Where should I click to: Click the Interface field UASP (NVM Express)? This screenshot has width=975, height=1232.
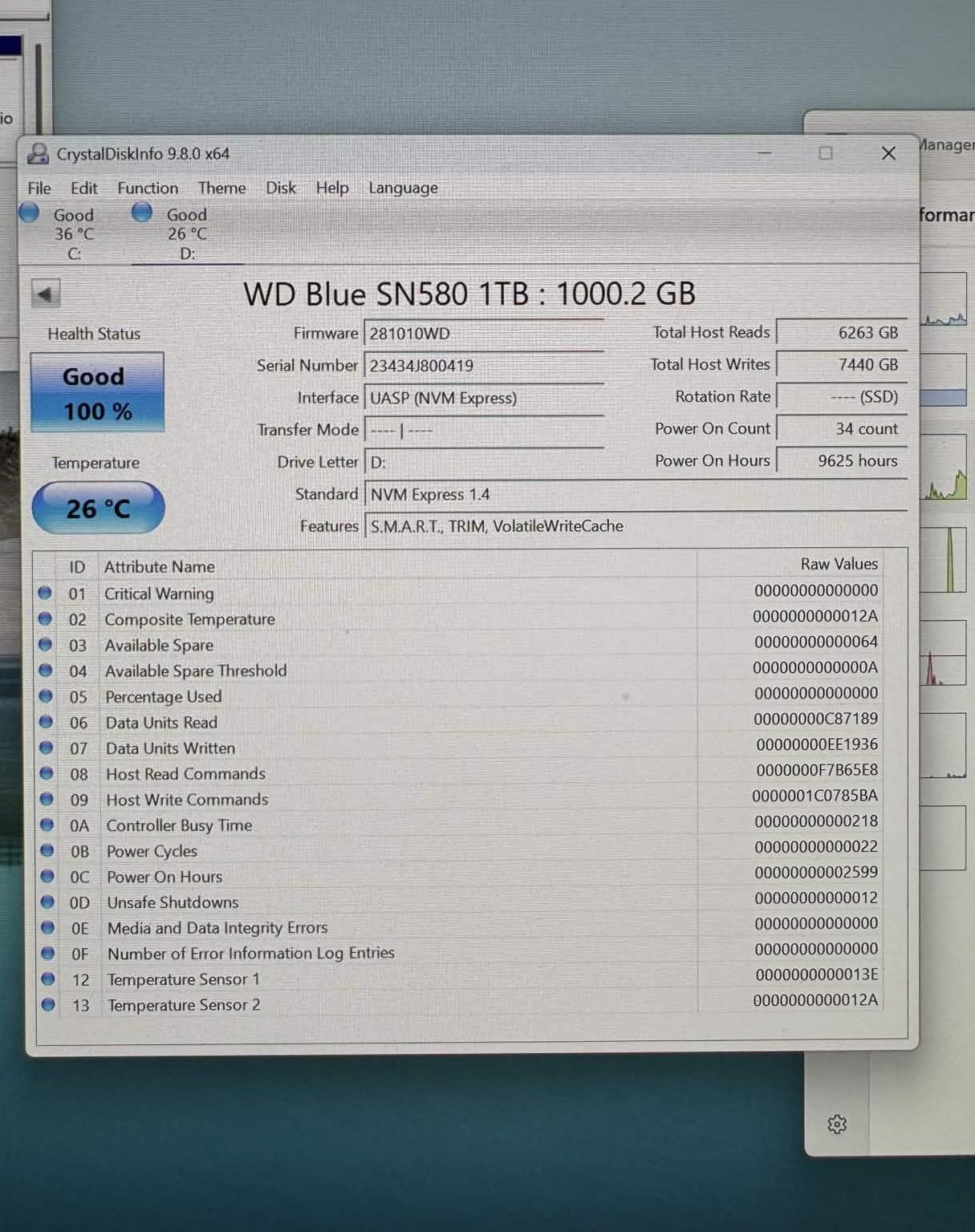[x=484, y=398]
